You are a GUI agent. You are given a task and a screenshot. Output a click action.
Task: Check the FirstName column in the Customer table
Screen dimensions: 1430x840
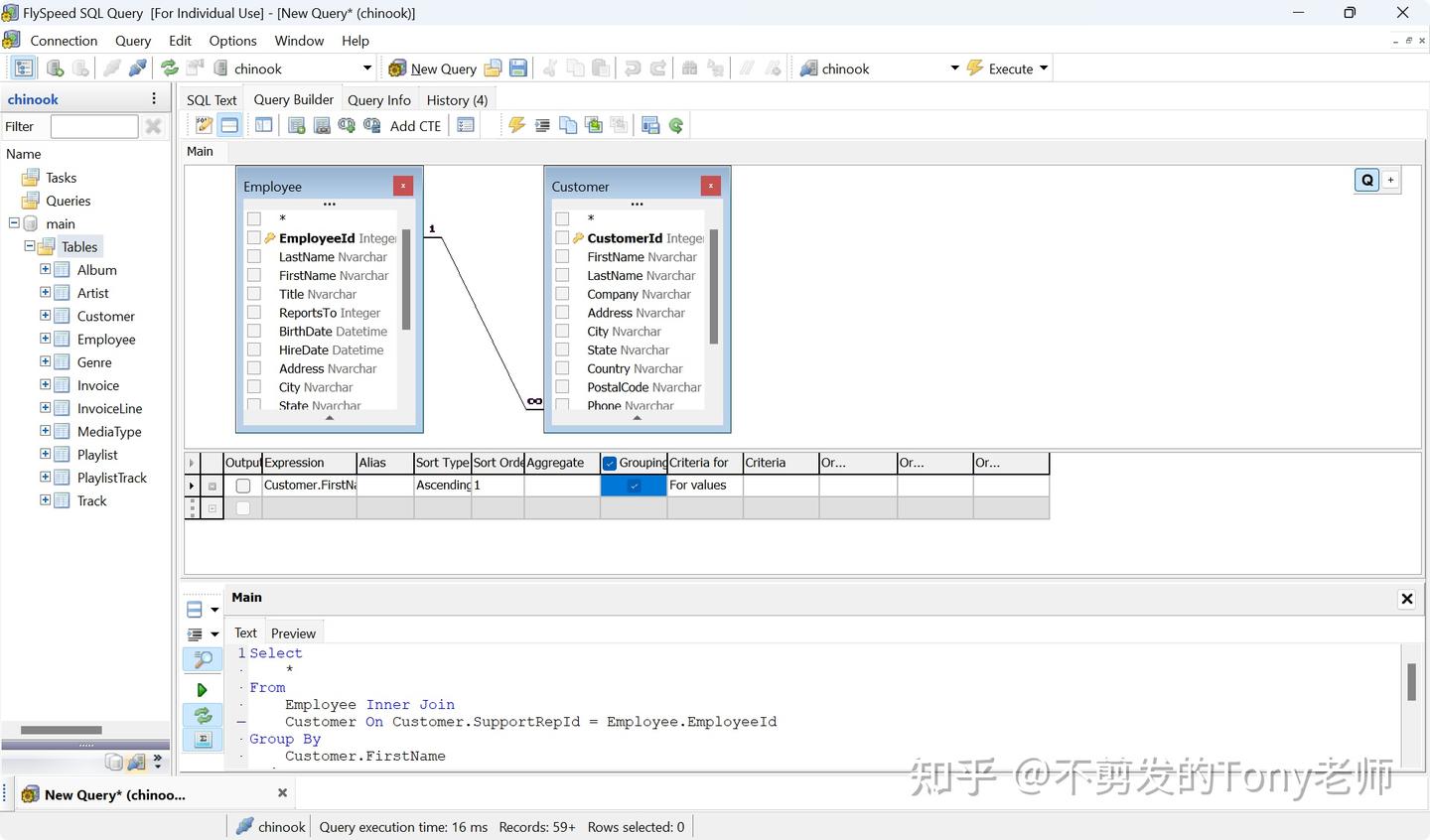tap(562, 256)
